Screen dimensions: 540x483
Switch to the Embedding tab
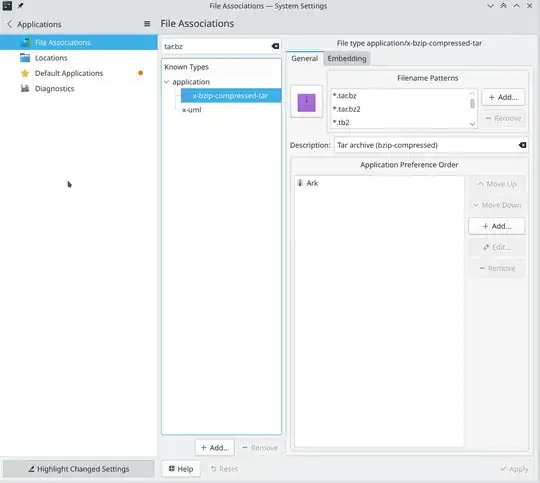[347, 58]
